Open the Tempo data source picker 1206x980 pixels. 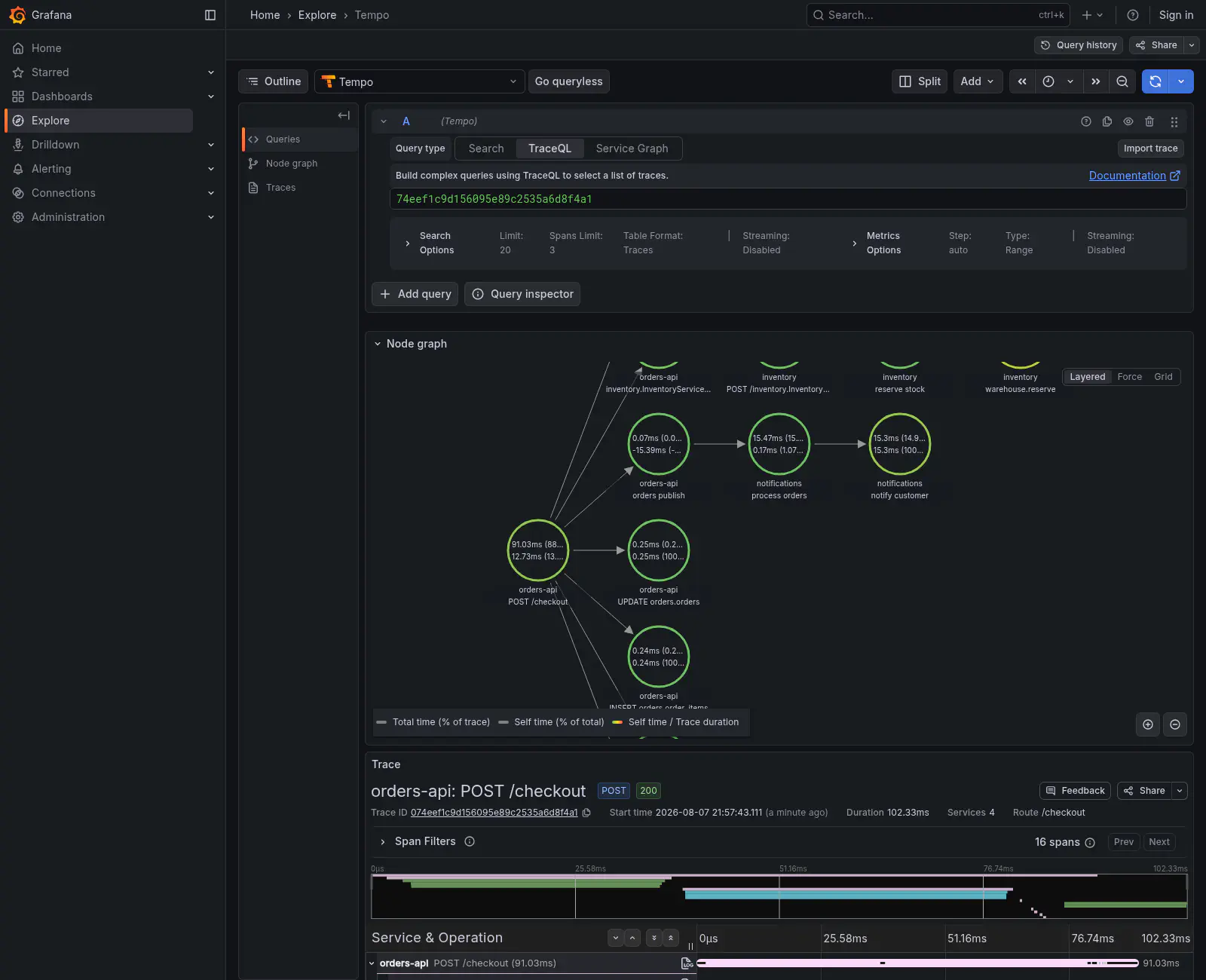point(420,81)
